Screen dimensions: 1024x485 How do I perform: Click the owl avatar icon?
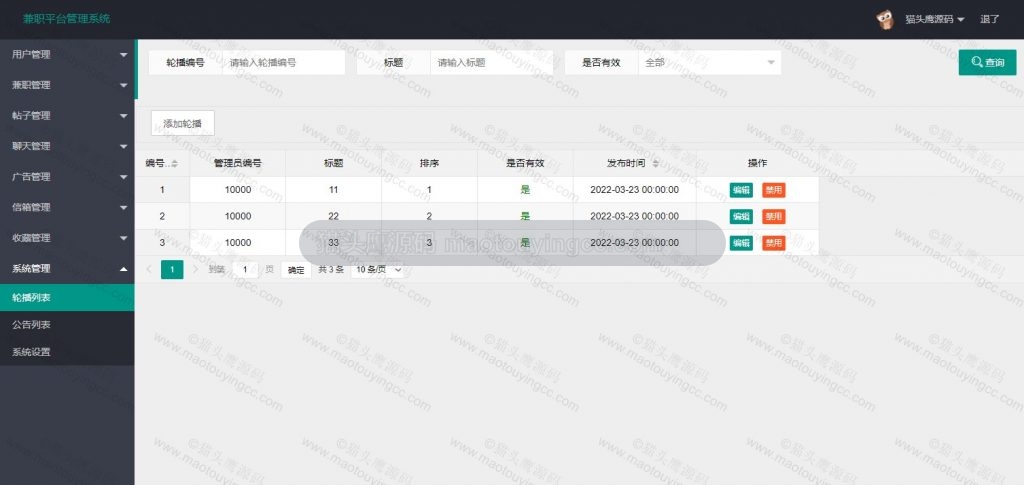click(885, 20)
